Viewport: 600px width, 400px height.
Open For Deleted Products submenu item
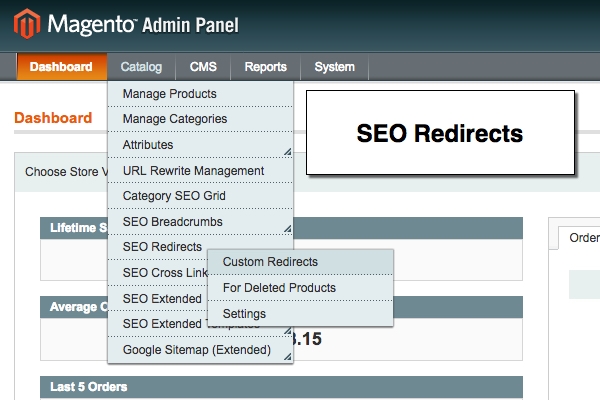(300, 287)
